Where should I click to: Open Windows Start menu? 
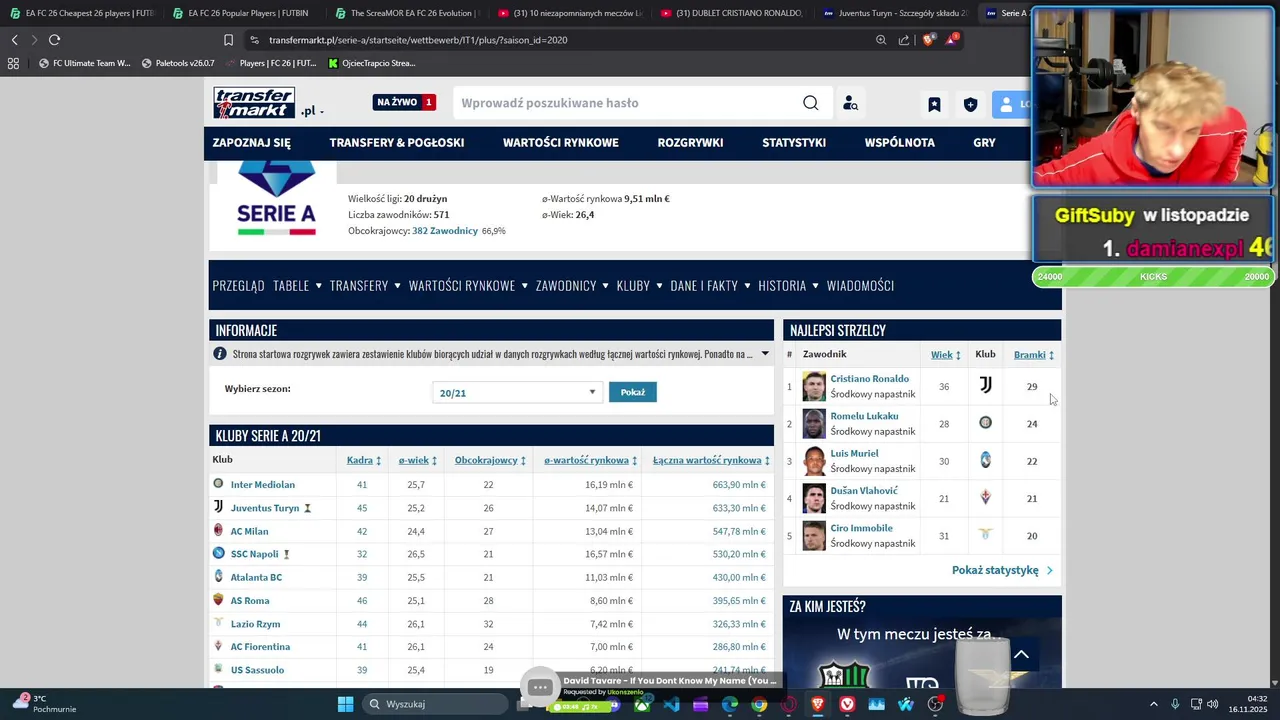[x=345, y=704]
